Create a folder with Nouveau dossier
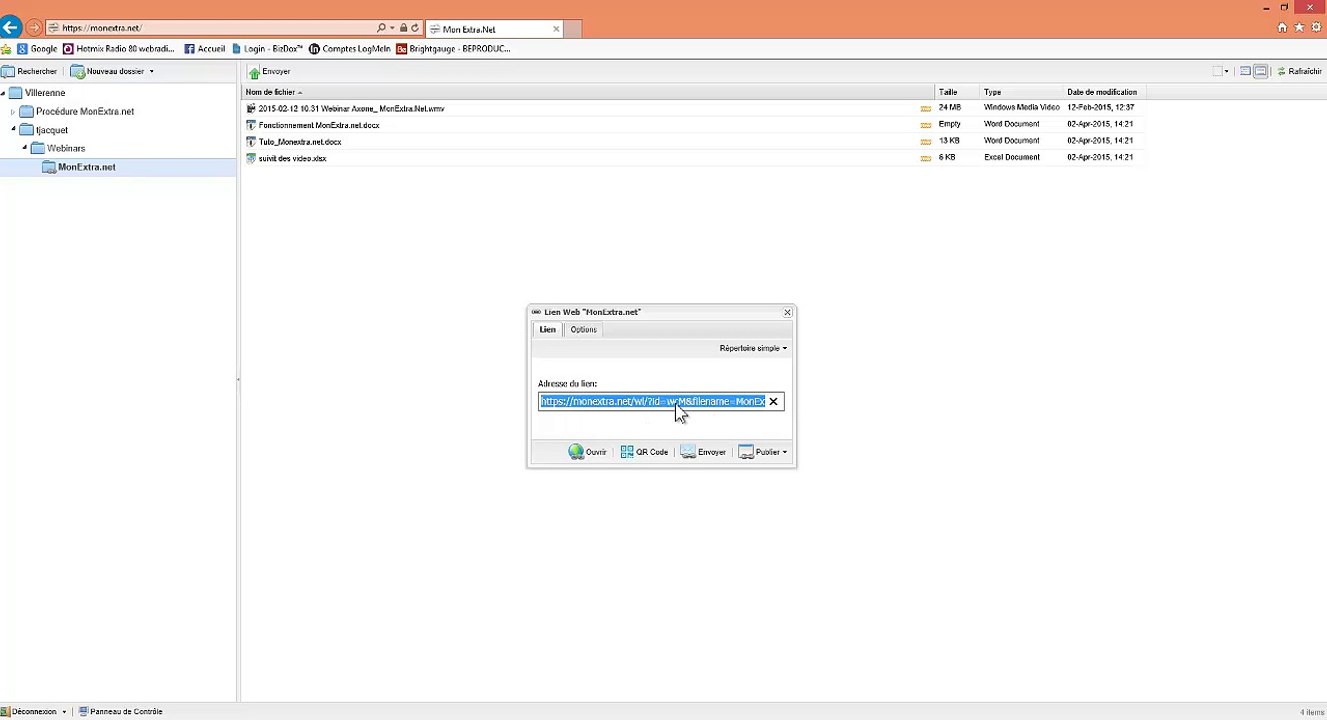The image size is (1327, 720). click(108, 71)
